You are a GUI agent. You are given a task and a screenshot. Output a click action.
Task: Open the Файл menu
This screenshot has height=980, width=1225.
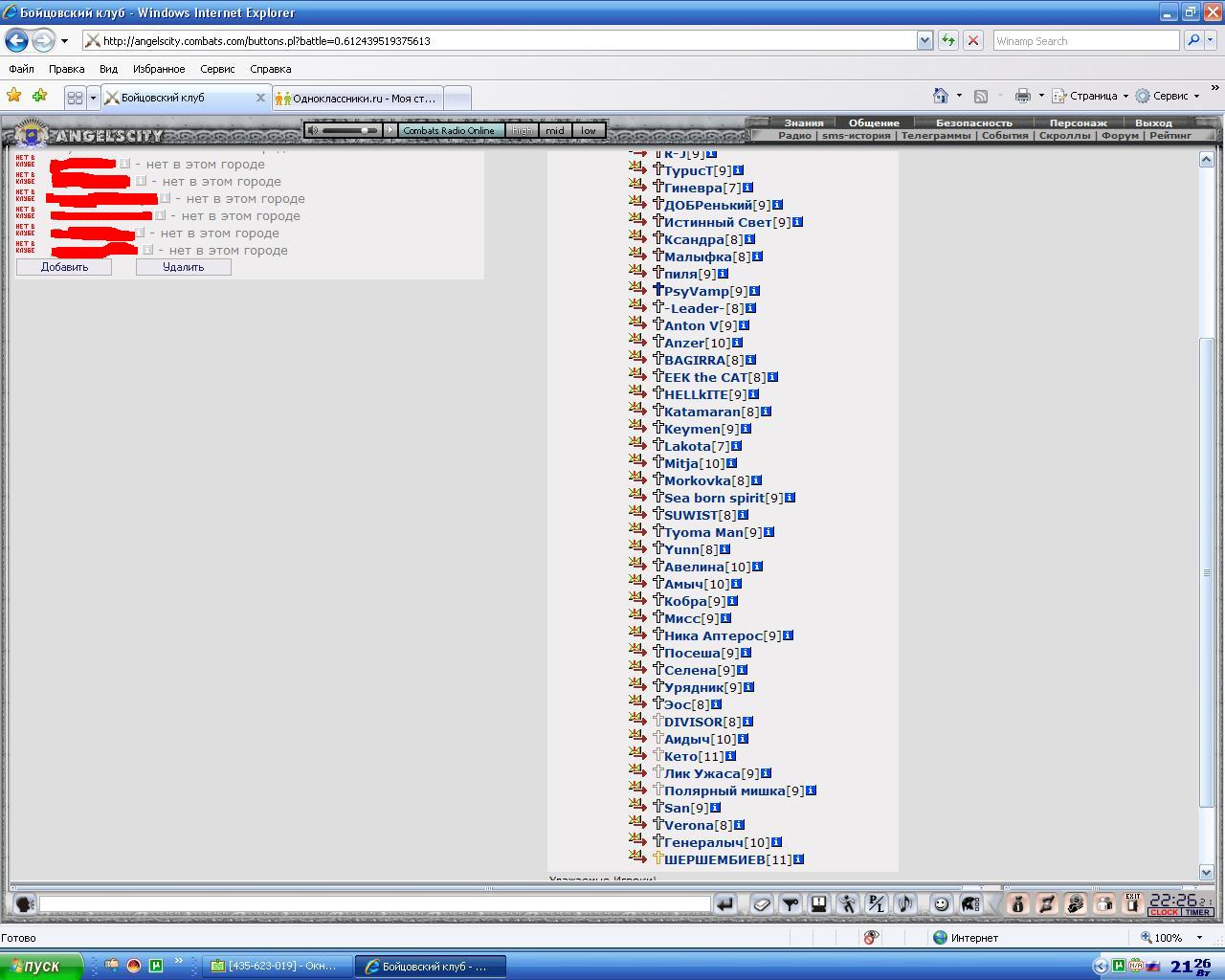click(x=21, y=69)
